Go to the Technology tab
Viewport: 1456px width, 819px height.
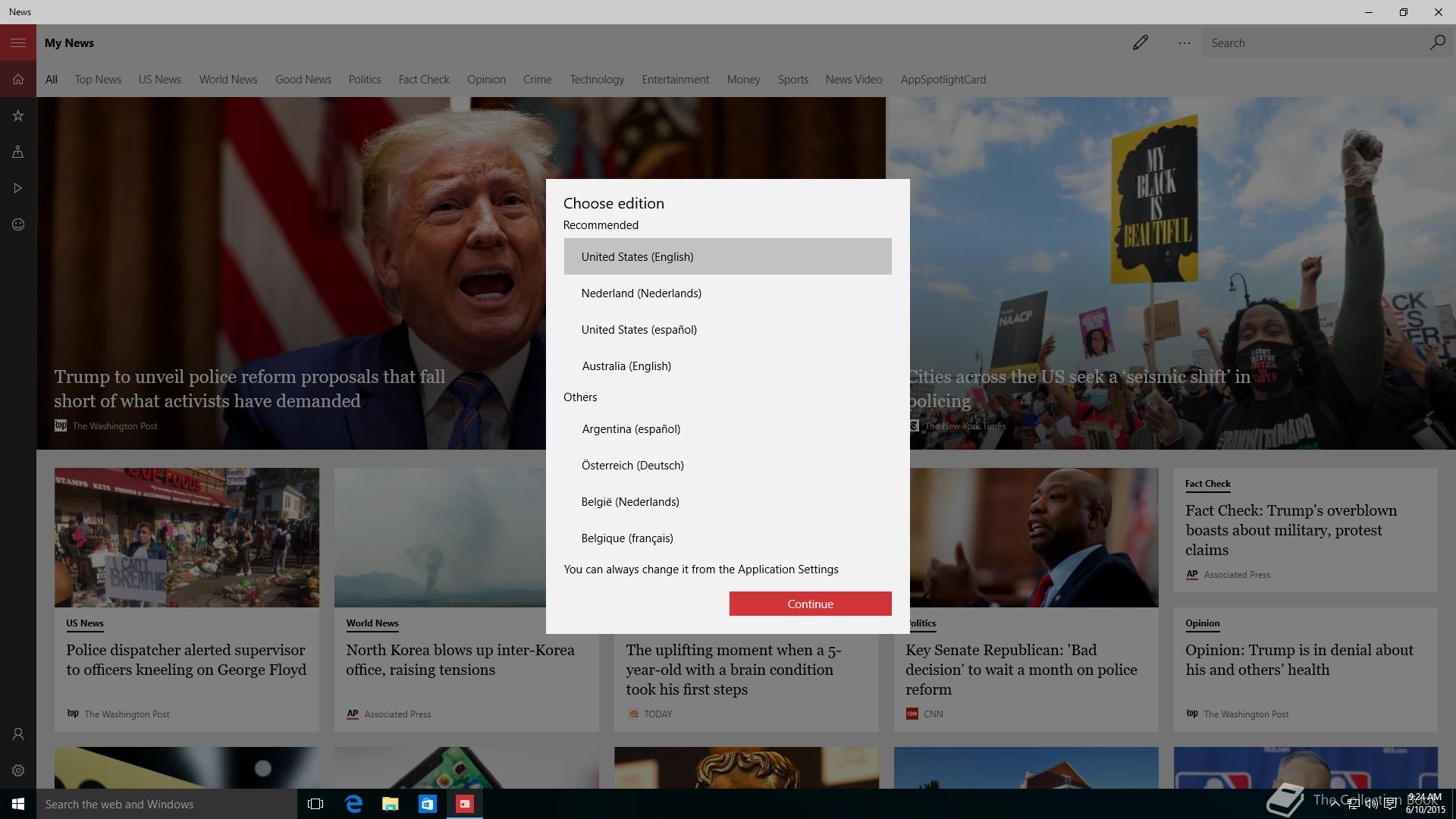pos(597,80)
